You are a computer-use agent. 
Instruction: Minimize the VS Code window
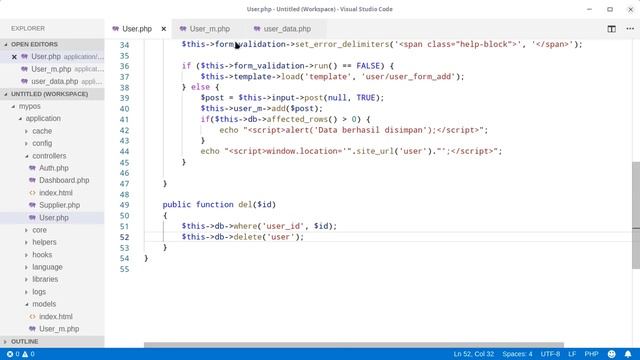click(589, 9)
